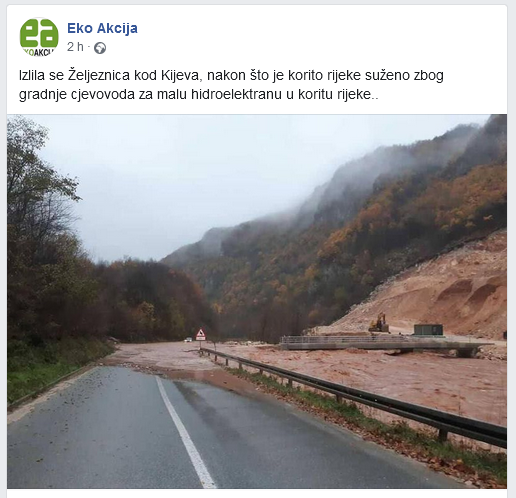The image size is (516, 498).
Task: Click the foggy mountain ridge in the photo
Action: tap(333, 187)
